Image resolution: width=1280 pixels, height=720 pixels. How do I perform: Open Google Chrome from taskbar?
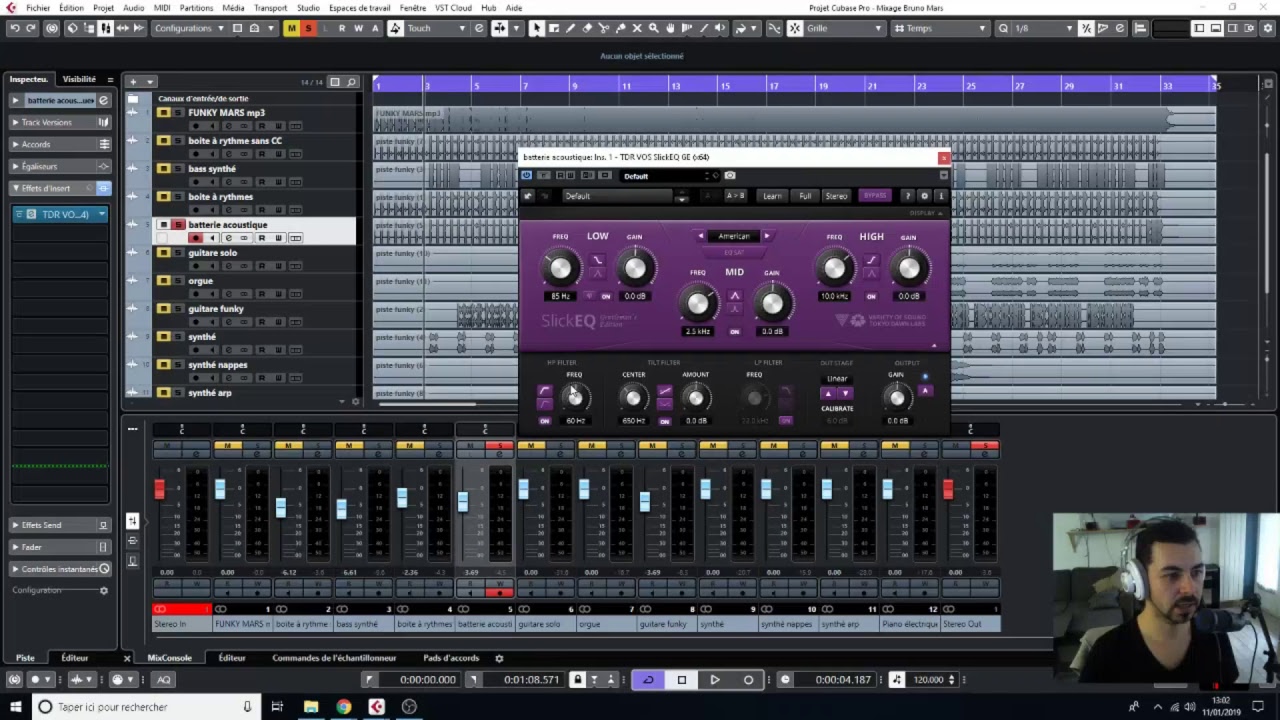coord(343,706)
